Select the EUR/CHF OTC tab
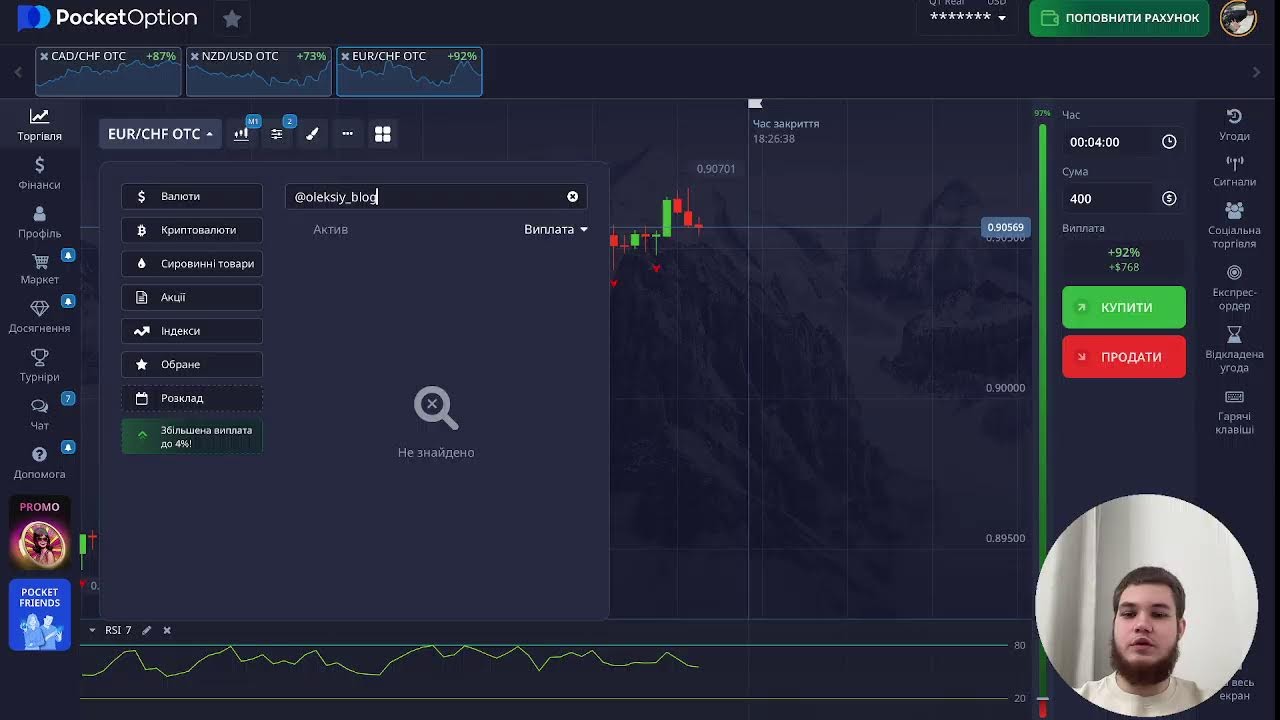Image resolution: width=1280 pixels, height=720 pixels. point(409,71)
